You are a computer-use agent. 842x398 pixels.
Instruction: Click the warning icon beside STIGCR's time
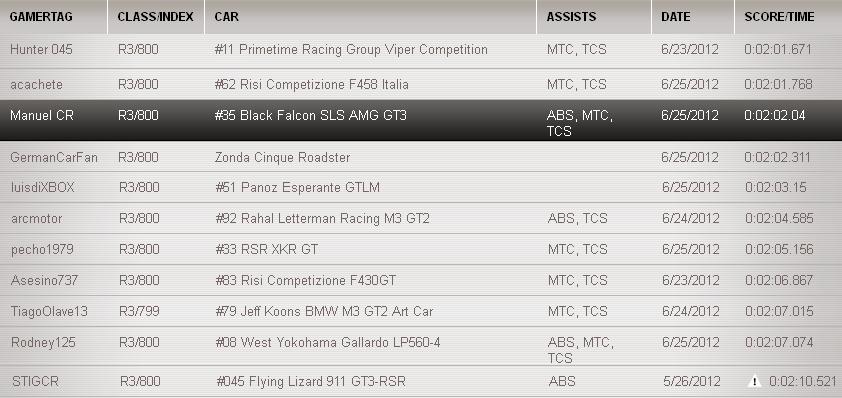tap(754, 382)
